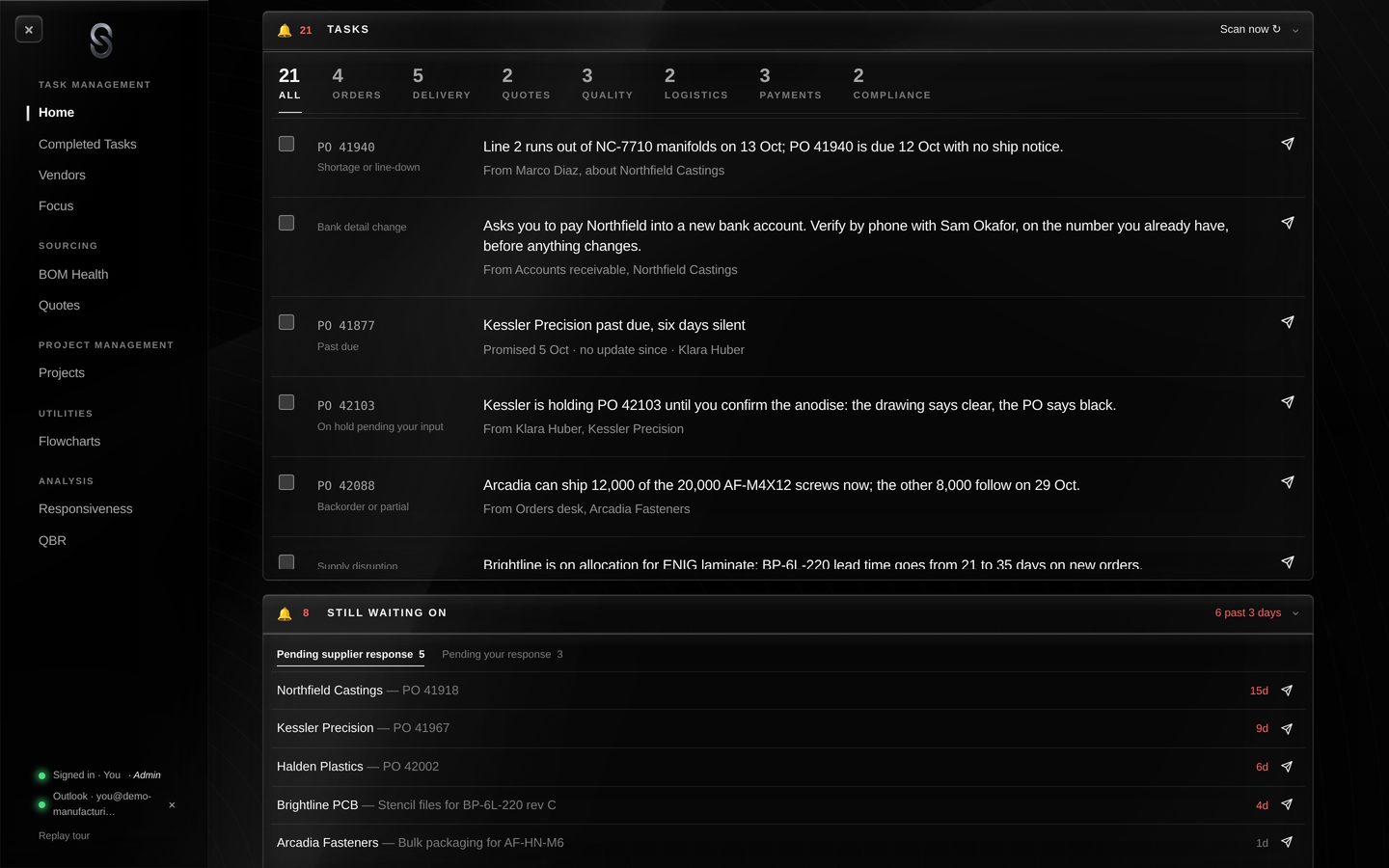The image size is (1389, 868).
Task: Check the PO 41940 task checkbox
Action: click(x=286, y=144)
